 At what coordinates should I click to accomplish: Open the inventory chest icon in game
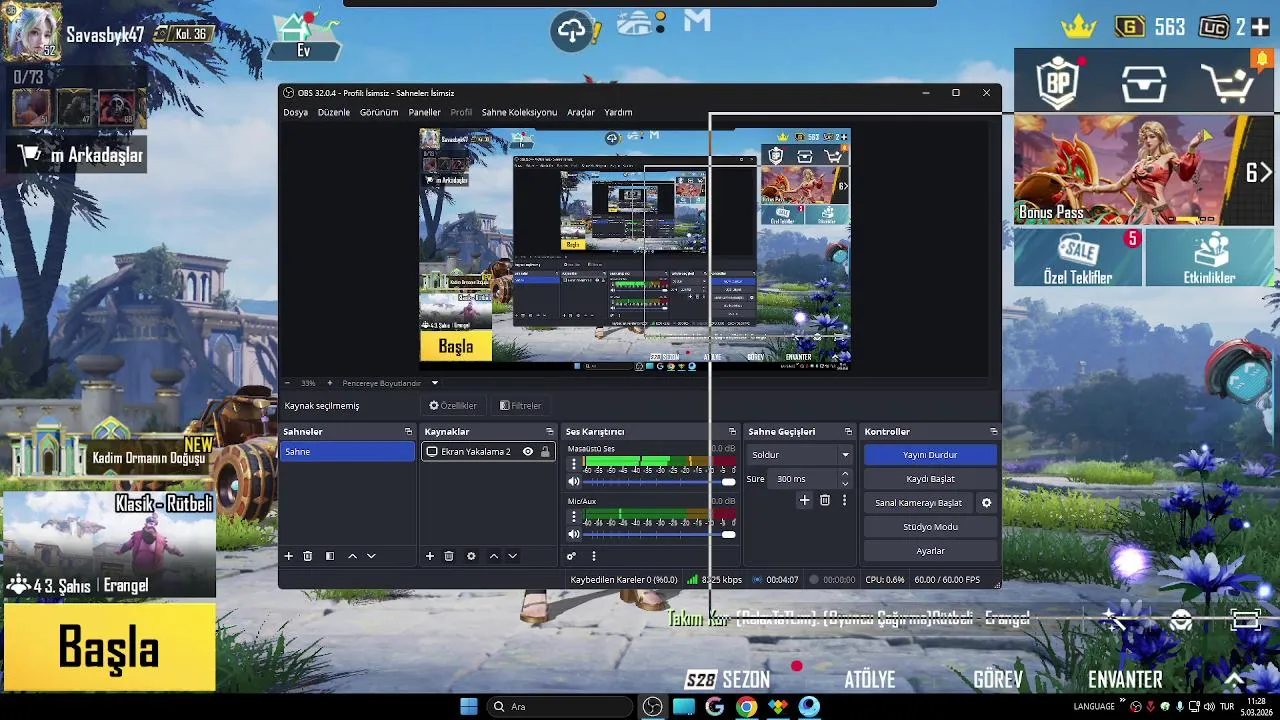(x=1143, y=84)
